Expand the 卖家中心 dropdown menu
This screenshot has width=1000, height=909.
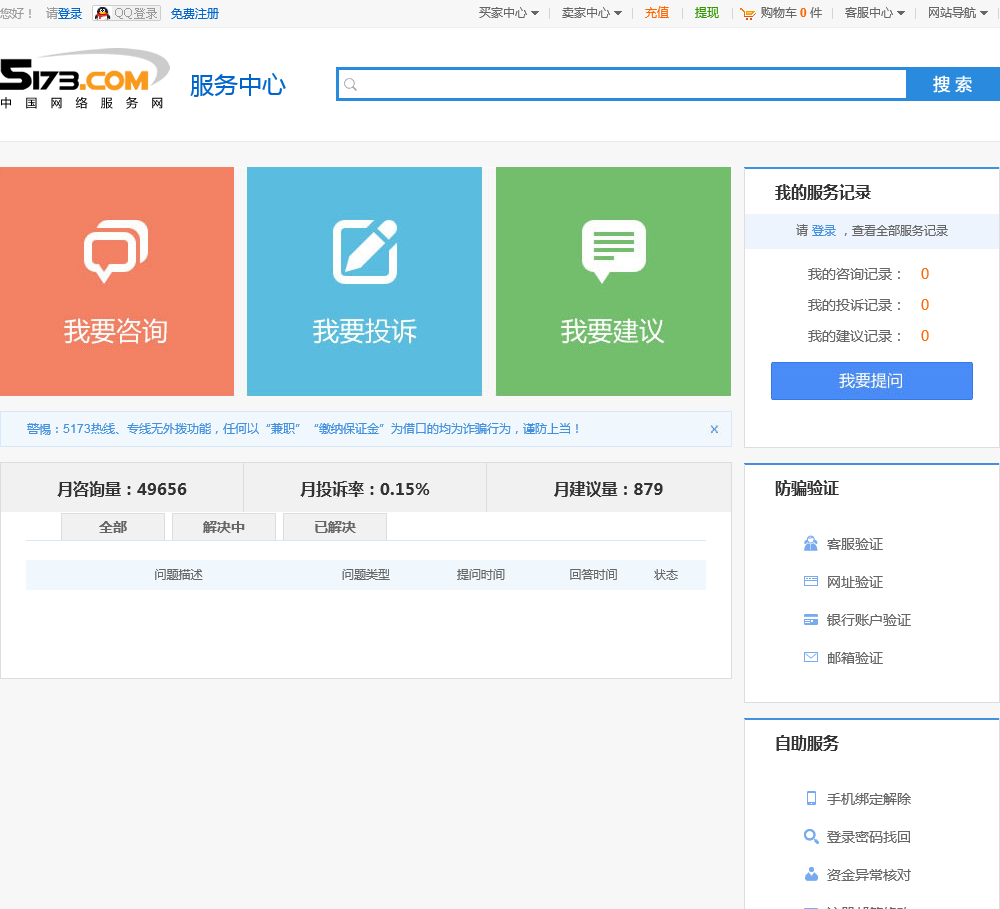(591, 13)
